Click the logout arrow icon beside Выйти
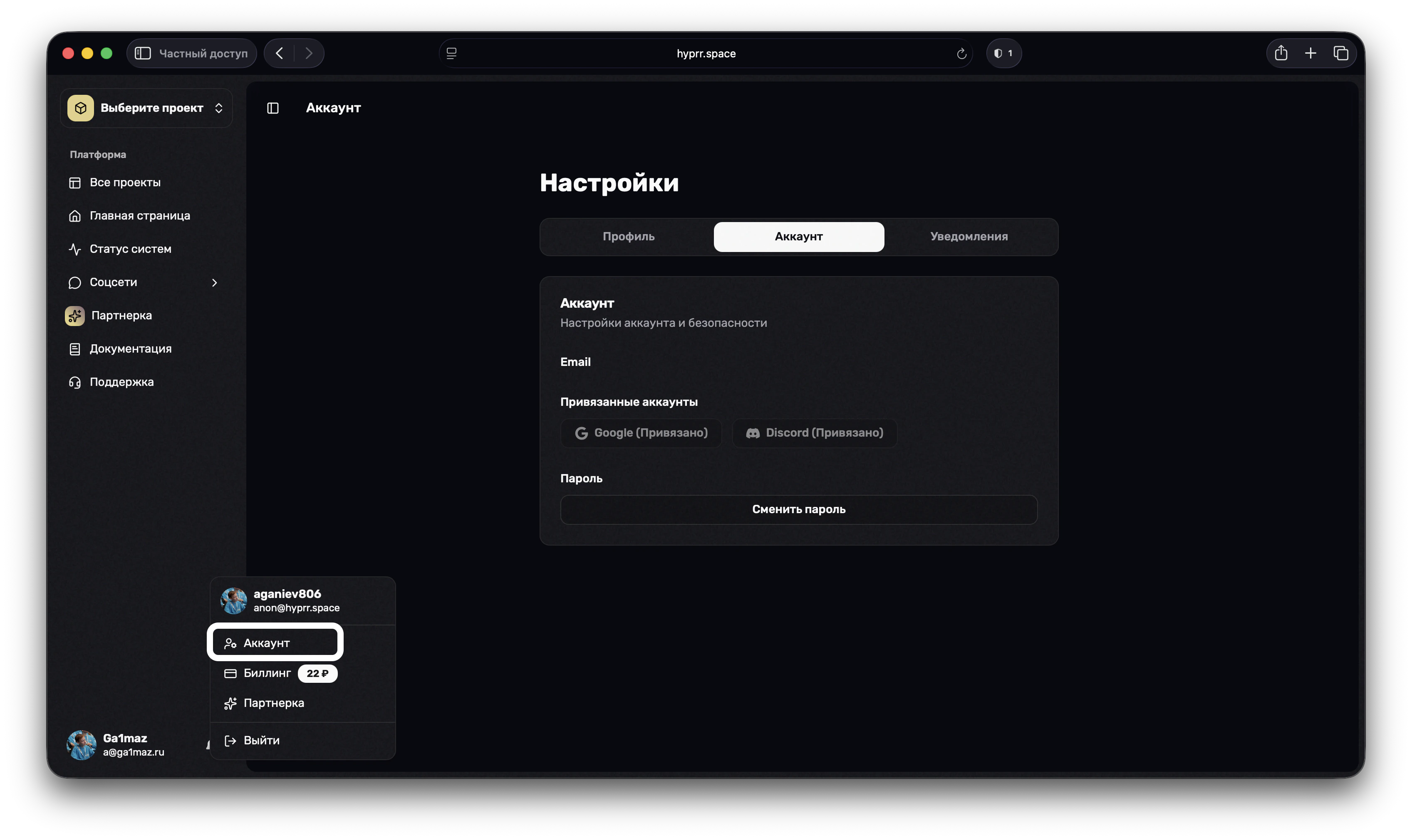 230,741
